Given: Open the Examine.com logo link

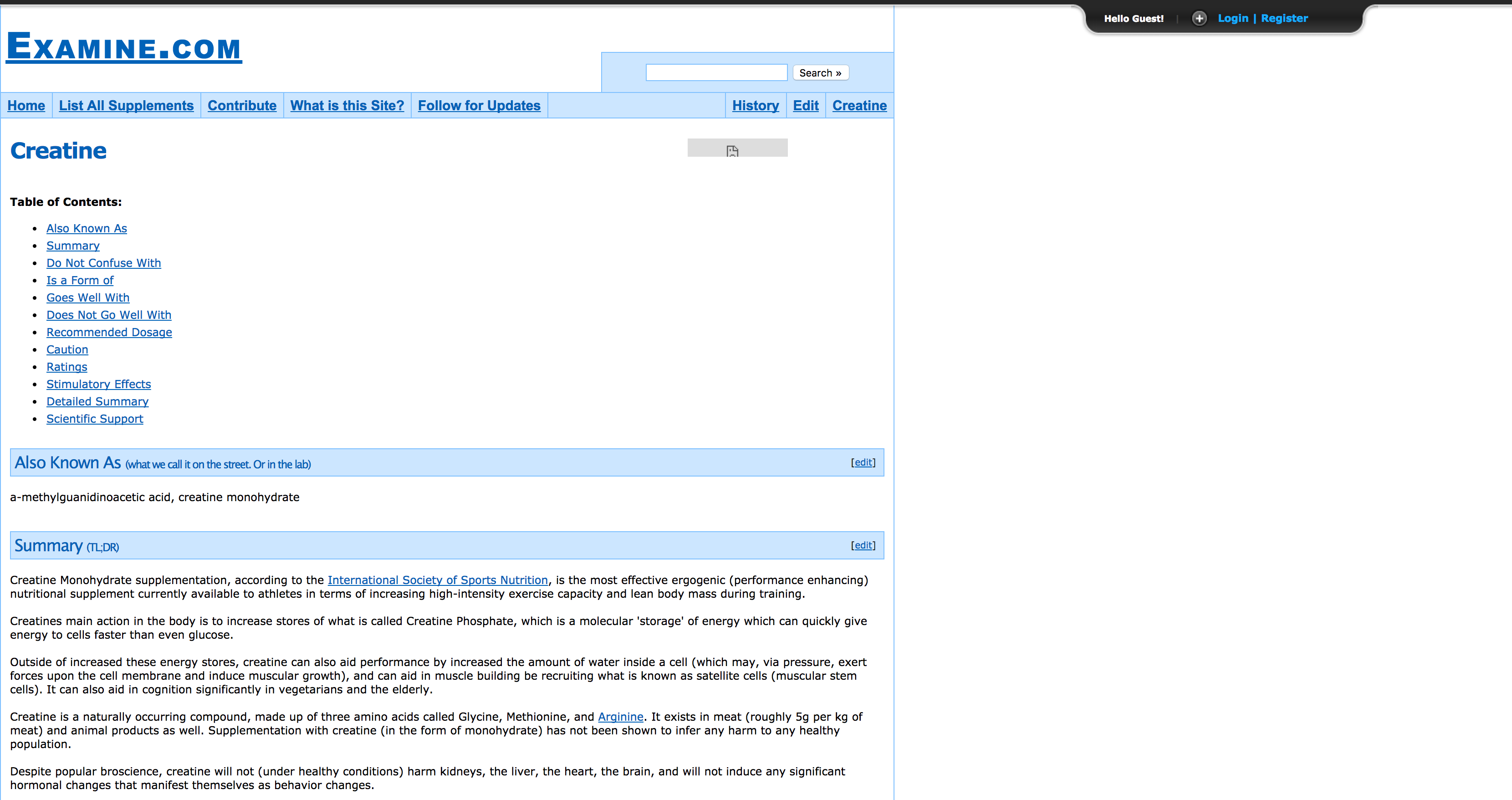Looking at the screenshot, I should [124, 47].
